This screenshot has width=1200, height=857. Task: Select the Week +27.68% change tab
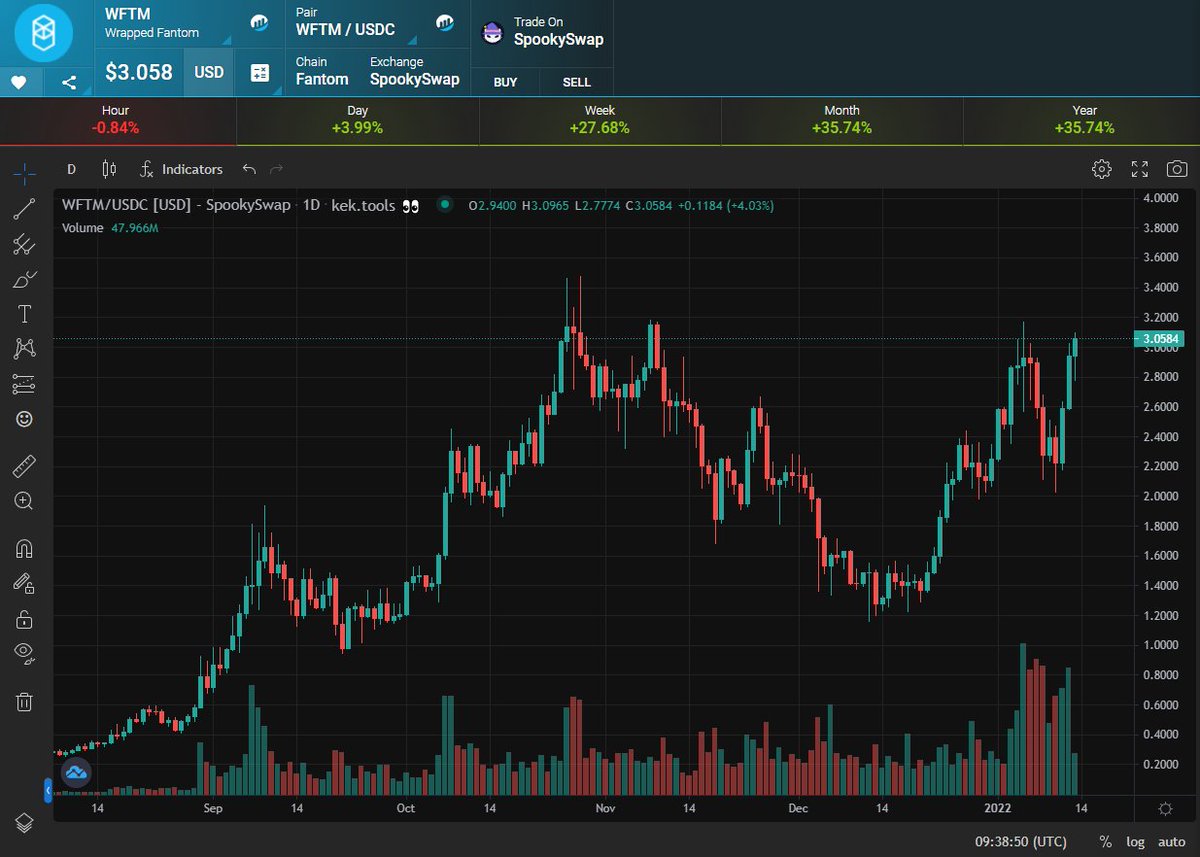point(600,120)
